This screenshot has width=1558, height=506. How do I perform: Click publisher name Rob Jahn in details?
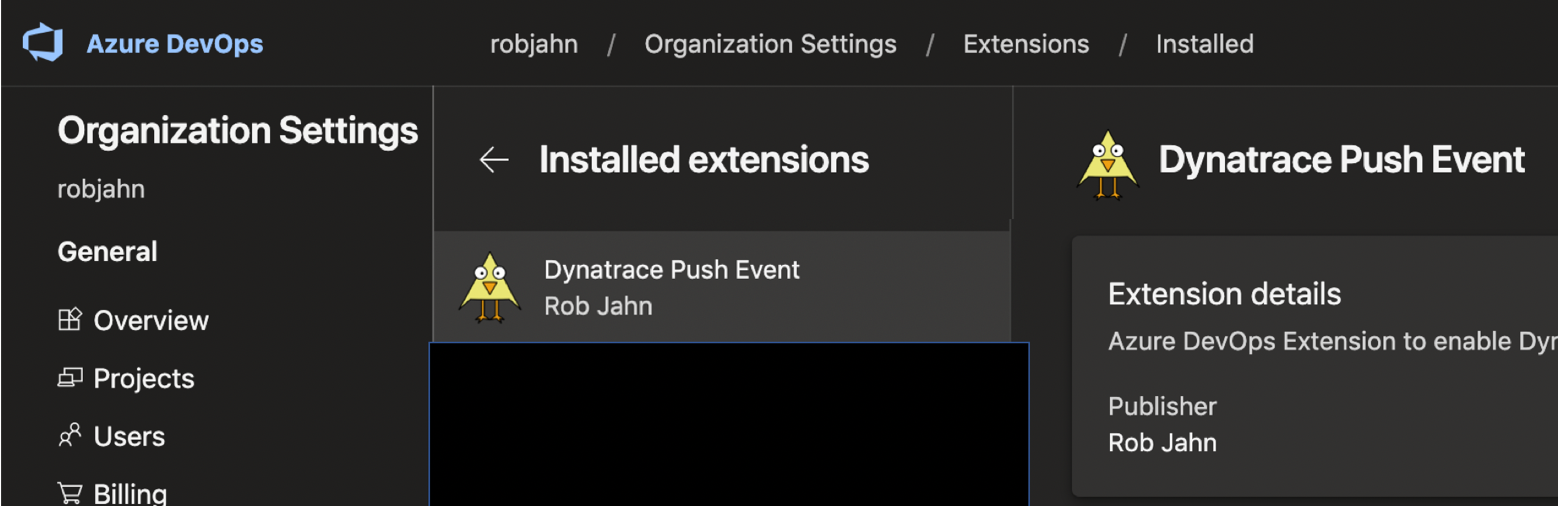(x=1162, y=442)
